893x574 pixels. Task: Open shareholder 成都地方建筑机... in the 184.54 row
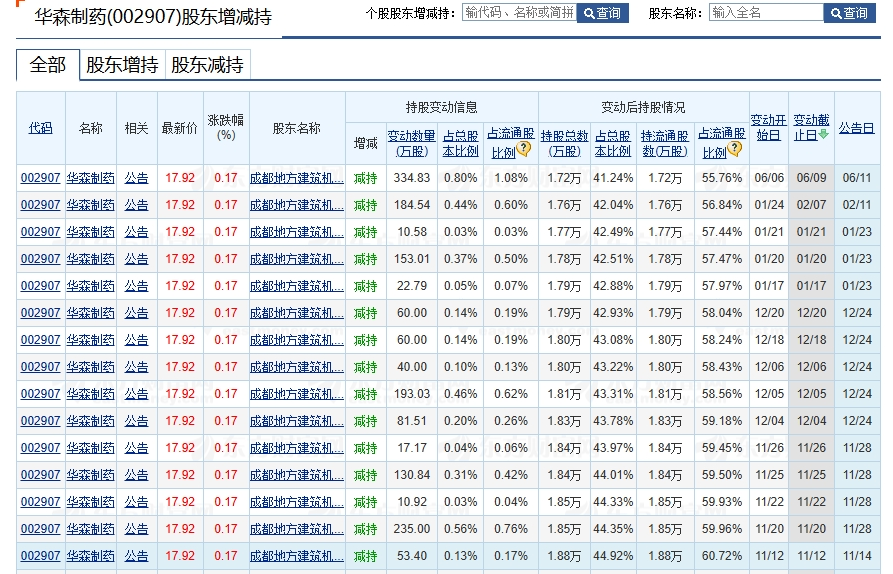tap(297, 205)
